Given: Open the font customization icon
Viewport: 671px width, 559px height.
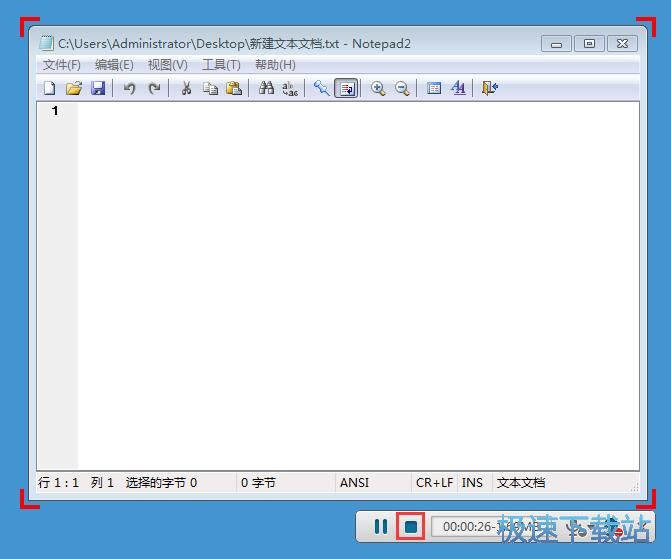Looking at the screenshot, I should [x=458, y=88].
